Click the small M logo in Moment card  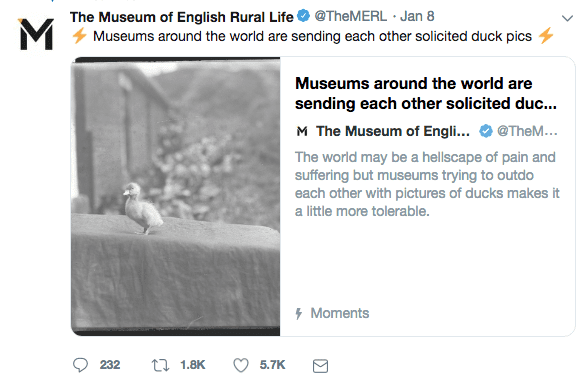[302, 131]
